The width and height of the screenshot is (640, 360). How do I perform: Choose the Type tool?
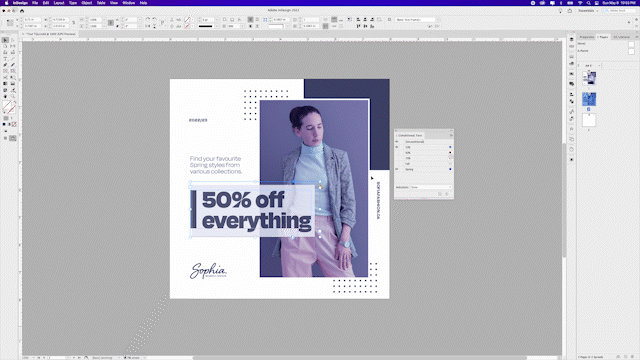coord(5,59)
